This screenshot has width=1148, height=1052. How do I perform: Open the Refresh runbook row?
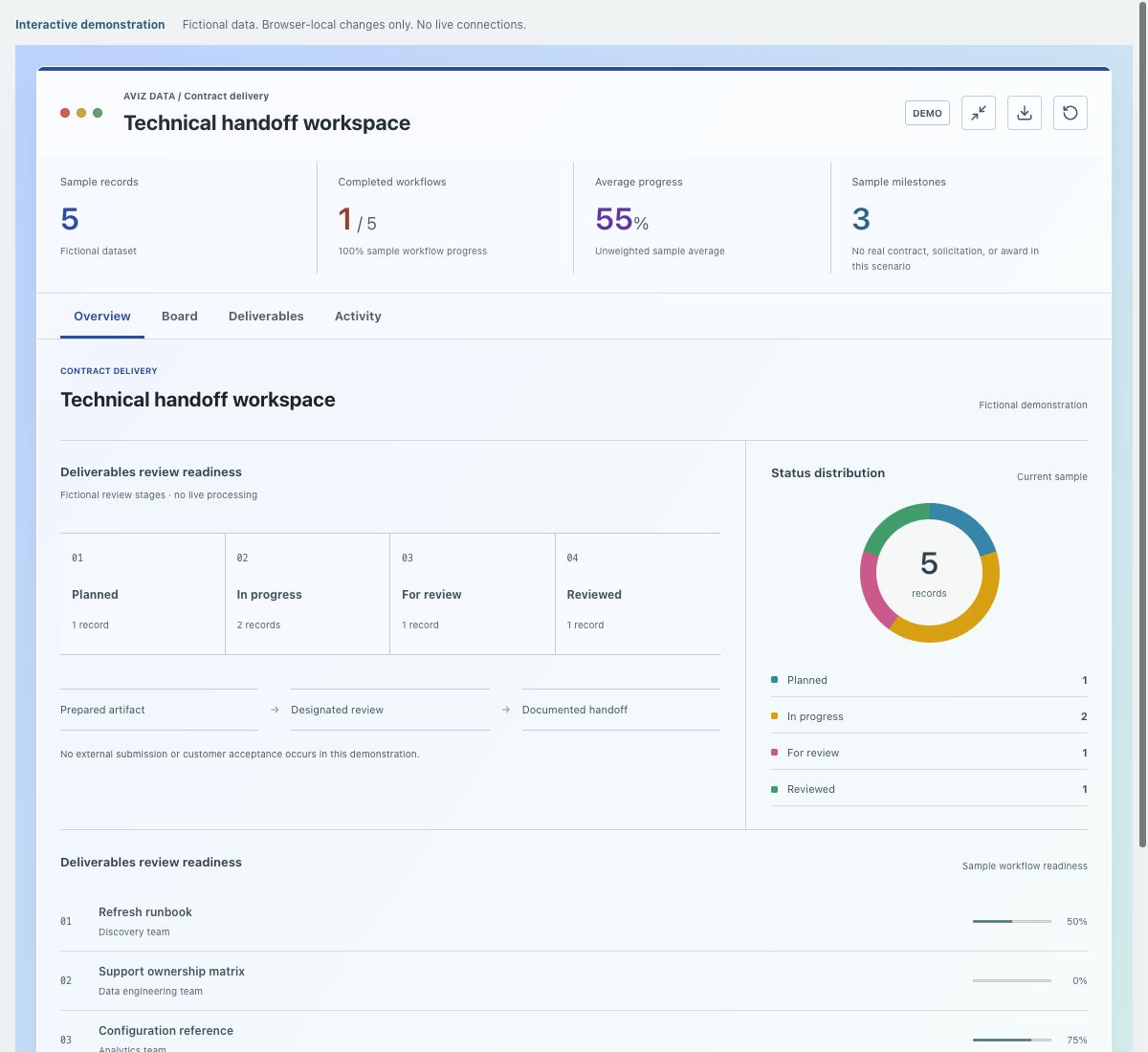[x=574, y=921]
